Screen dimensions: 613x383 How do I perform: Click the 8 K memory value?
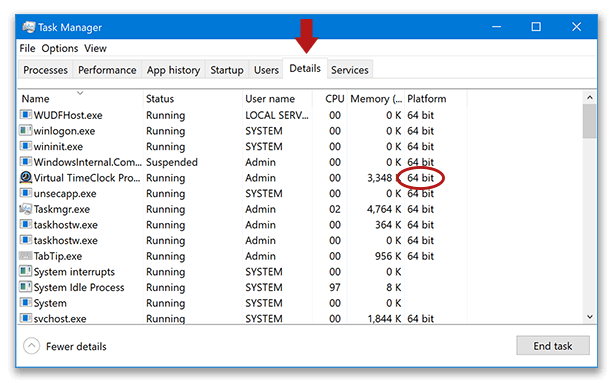tap(394, 287)
